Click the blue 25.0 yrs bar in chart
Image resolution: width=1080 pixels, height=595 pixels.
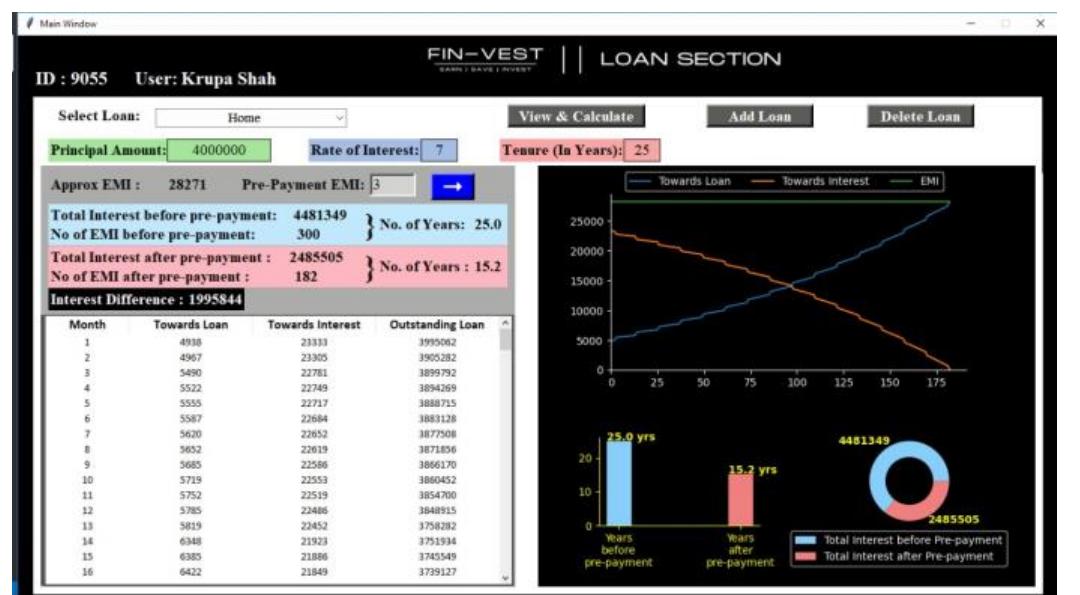(x=619, y=482)
